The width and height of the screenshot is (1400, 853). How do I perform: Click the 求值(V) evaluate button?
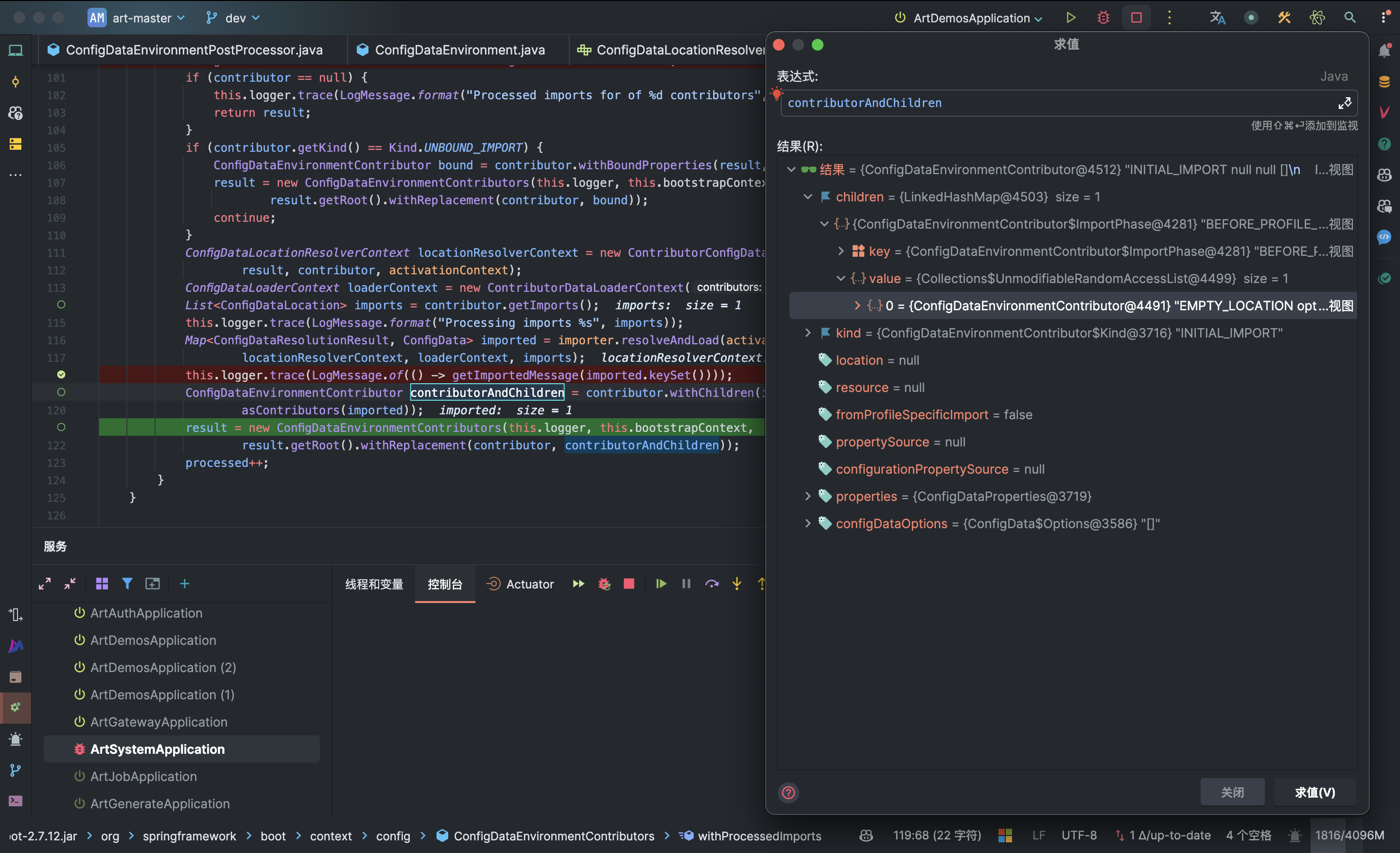pos(1314,792)
